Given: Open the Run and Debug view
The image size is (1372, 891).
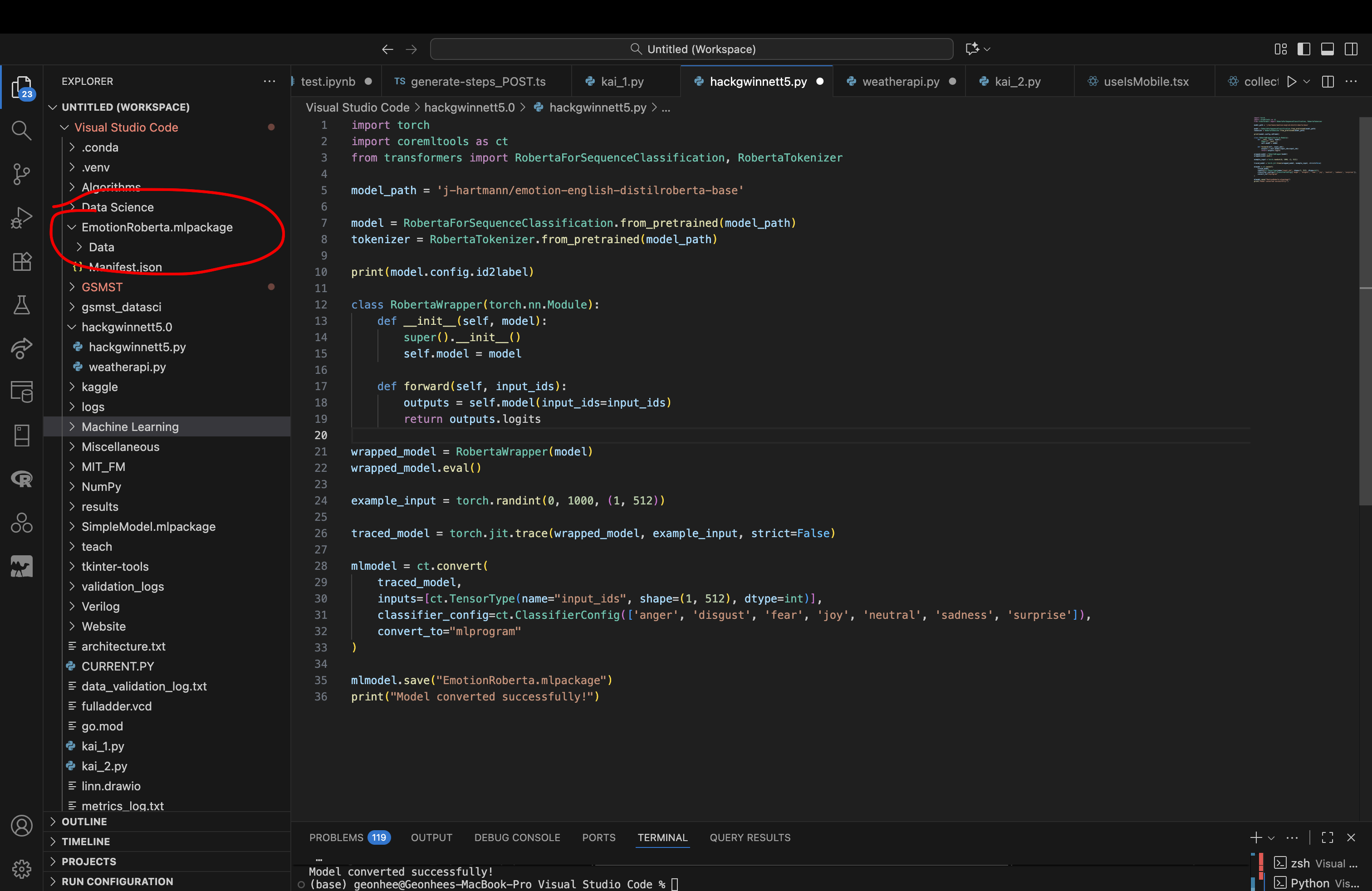Looking at the screenshot, I should point(21,217).
